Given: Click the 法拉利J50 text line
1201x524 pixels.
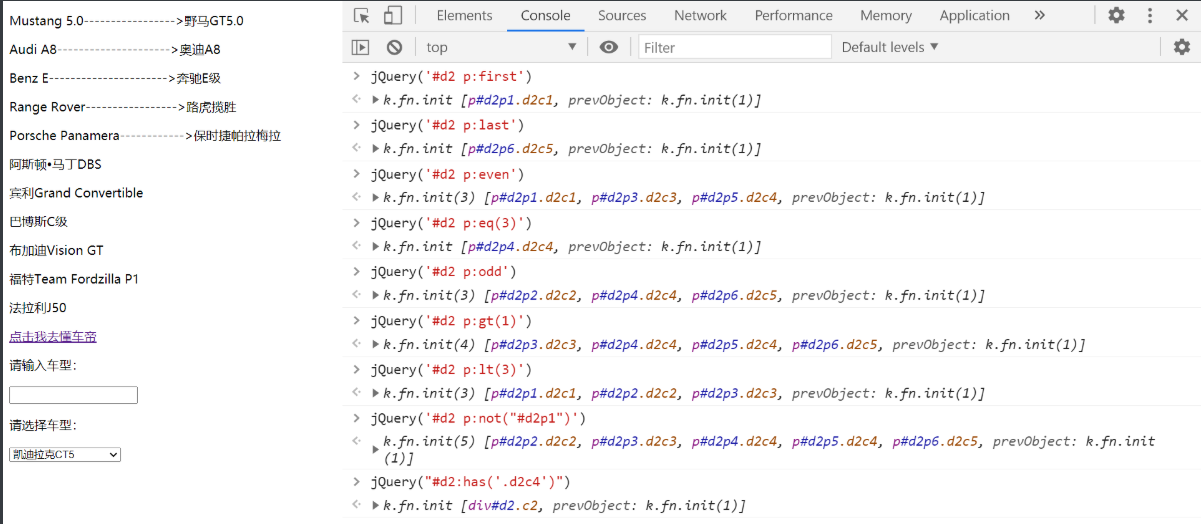Looking at the screenshot, I should click(x=38, y=308).
